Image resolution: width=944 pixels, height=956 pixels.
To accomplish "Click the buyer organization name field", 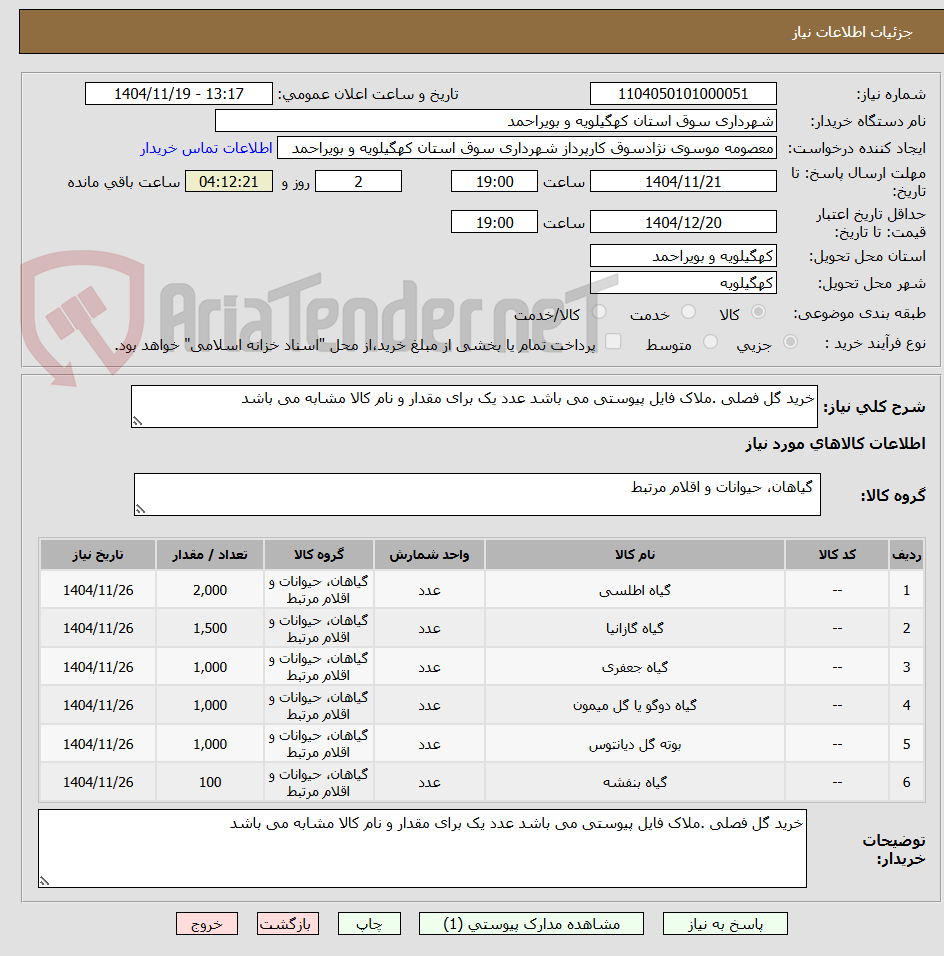I will point(496,121).
